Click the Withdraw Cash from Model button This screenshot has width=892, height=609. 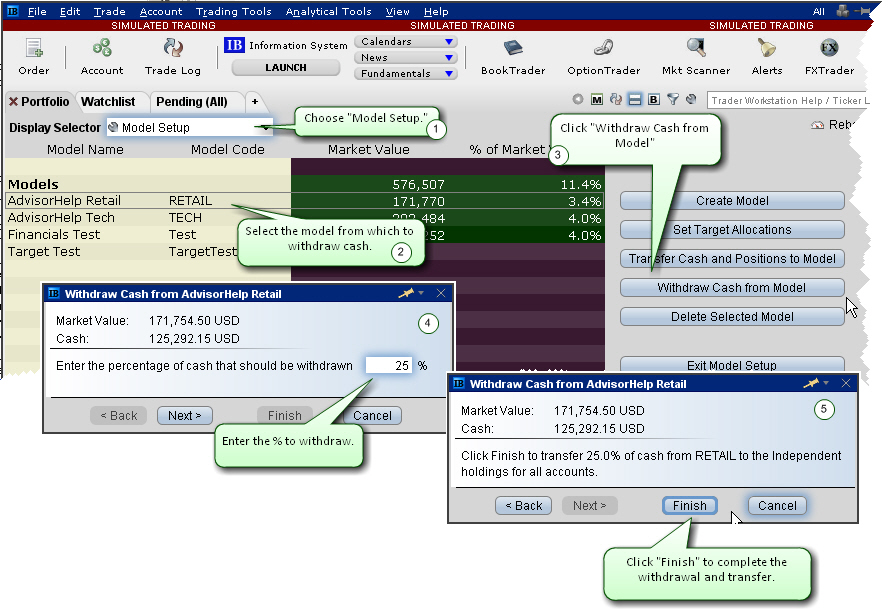pos(732,288)
